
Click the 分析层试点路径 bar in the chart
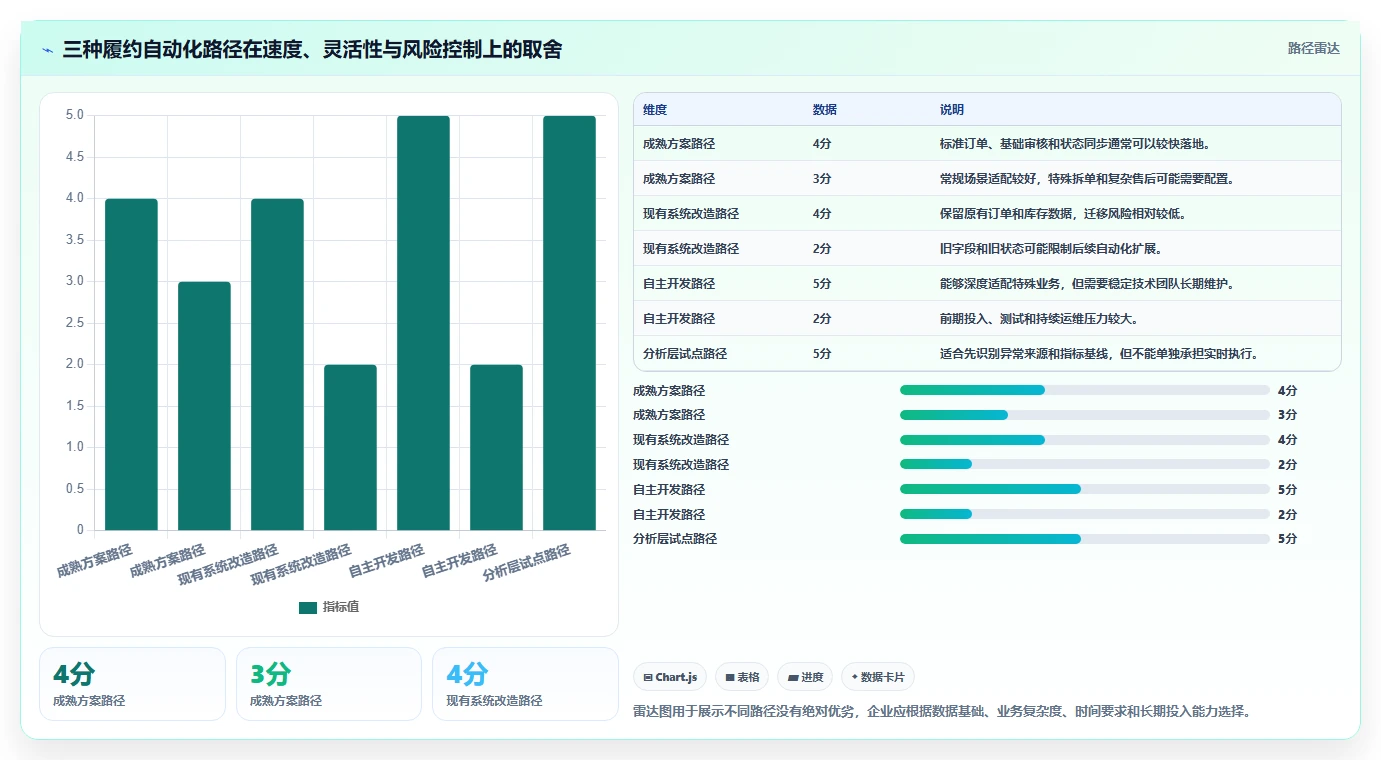(569, 323)
